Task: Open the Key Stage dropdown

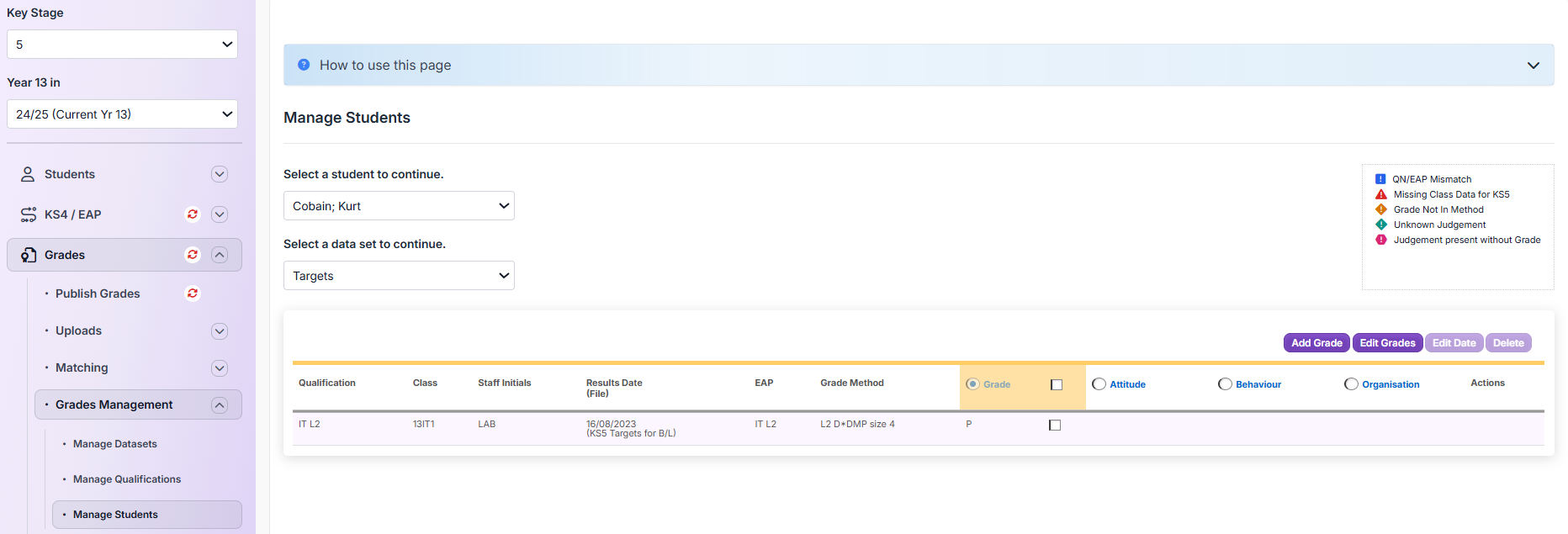Action: tap(122, 45)
